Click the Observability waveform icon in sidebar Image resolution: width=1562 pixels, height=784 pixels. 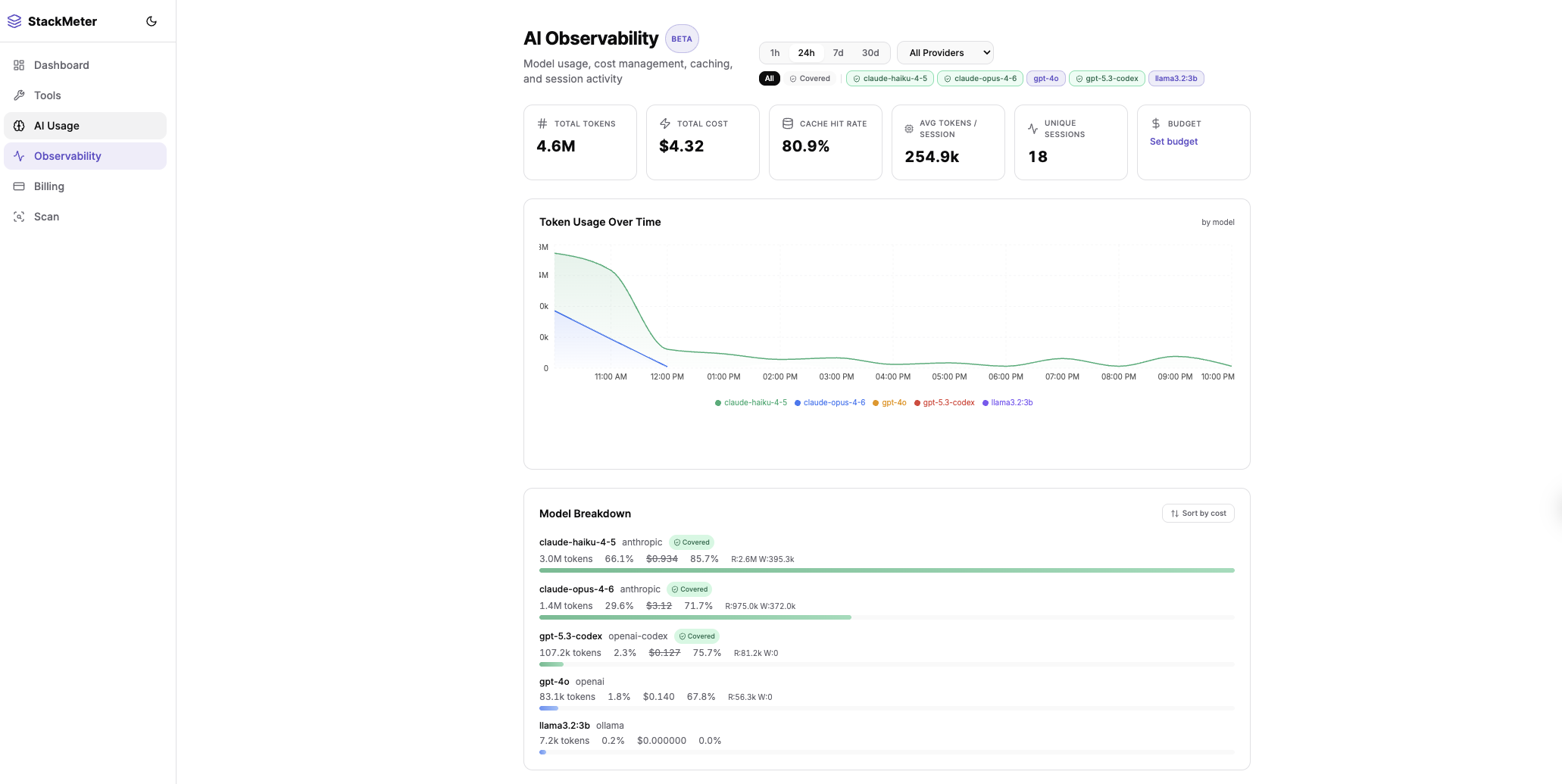19,155
